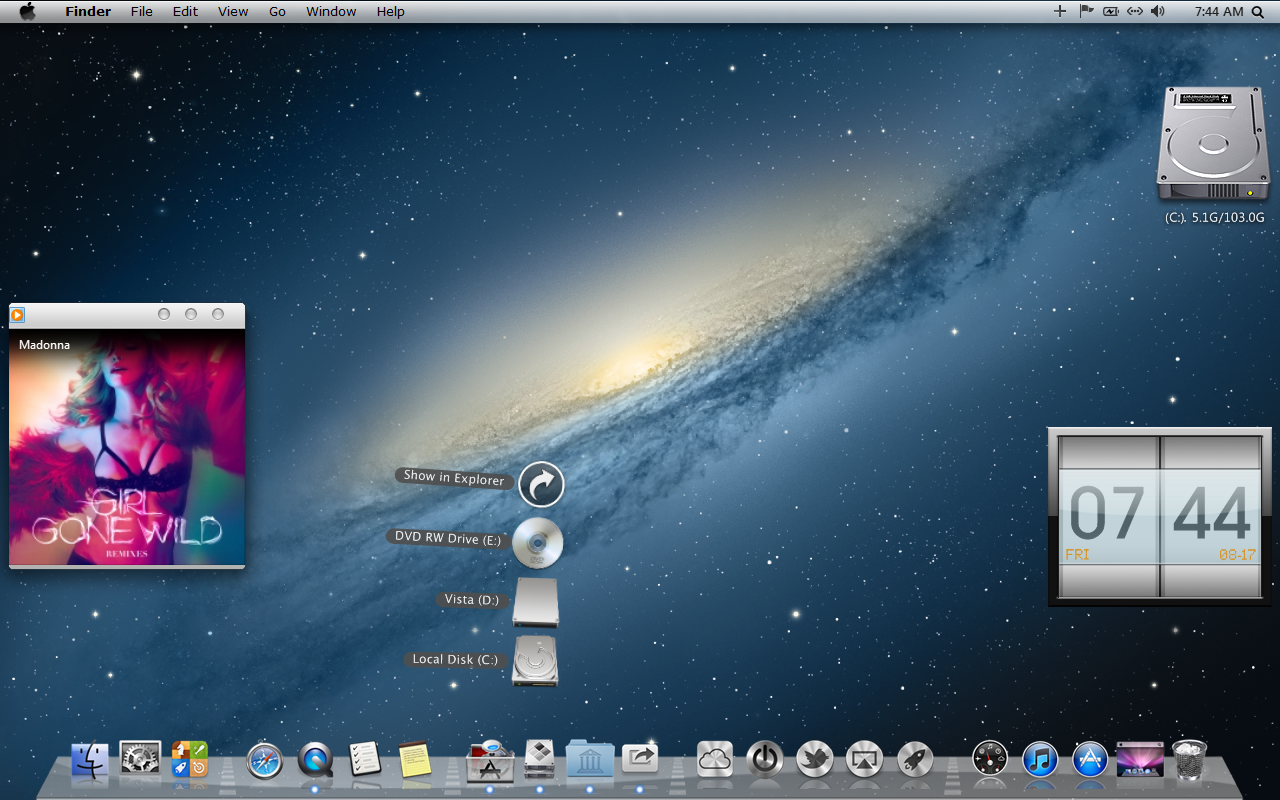Launch Safari compass icon in dock

click(265, 761)
